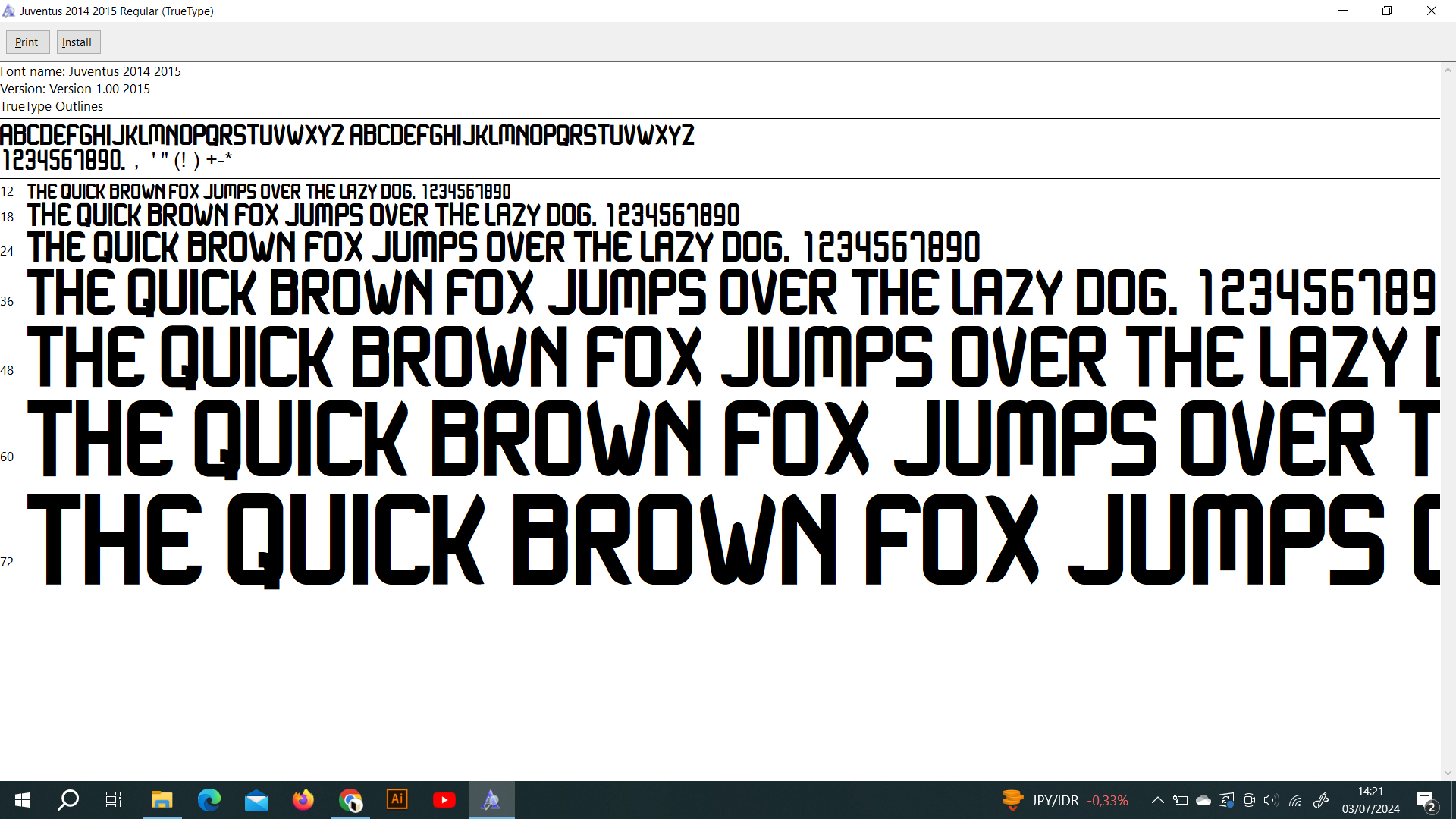
Task: Open the Wi-Fi network flyout
Action: click(1295, 800)
